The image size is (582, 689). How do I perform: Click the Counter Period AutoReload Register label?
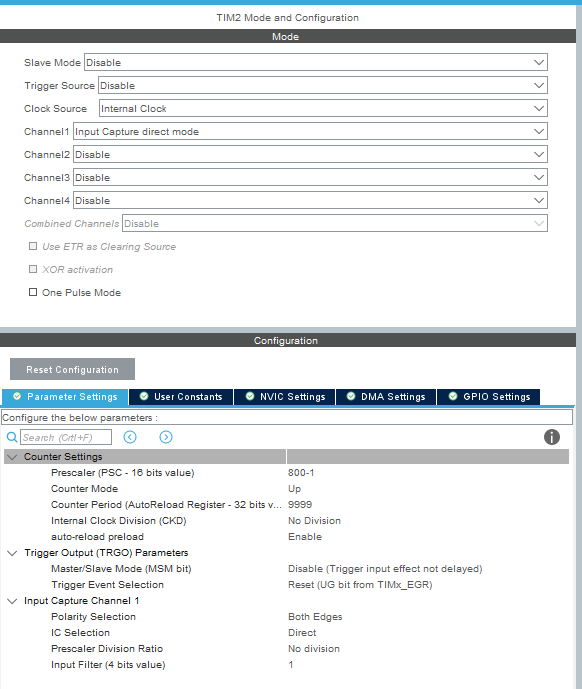point(166,505)
